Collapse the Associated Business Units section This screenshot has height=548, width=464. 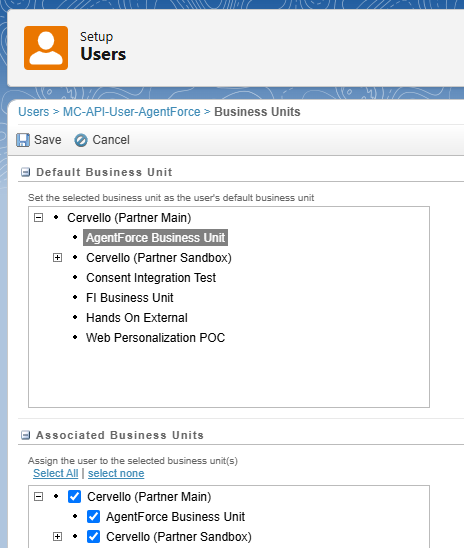coord(26,435)
